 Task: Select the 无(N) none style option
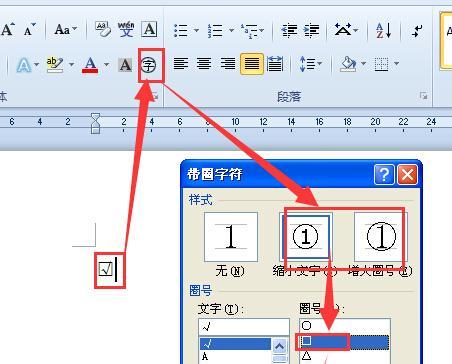coord(231,237)
